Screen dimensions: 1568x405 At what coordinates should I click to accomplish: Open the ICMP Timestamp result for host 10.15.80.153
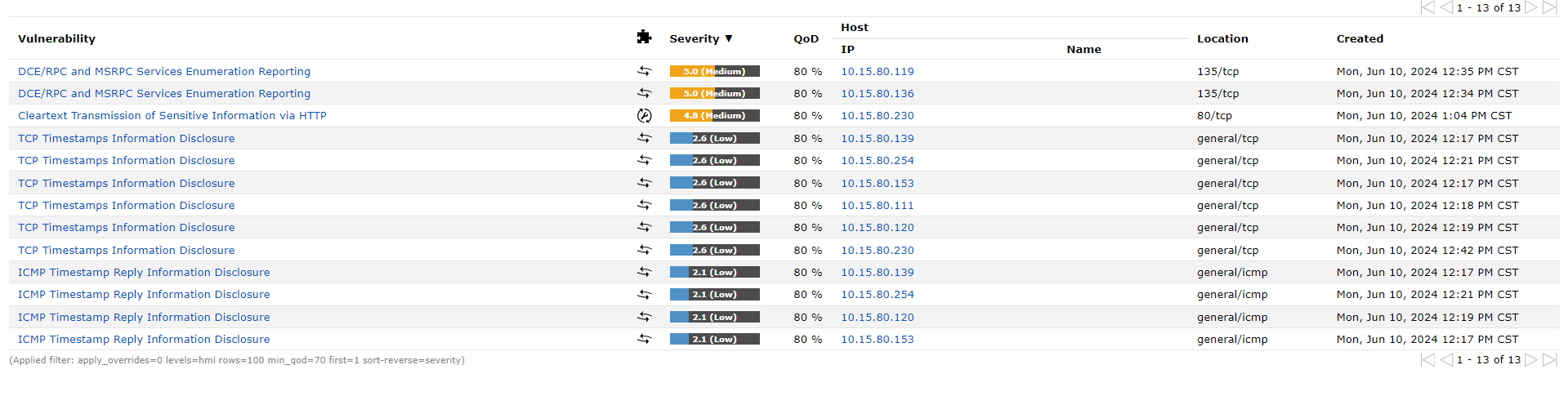click(144, 340)
